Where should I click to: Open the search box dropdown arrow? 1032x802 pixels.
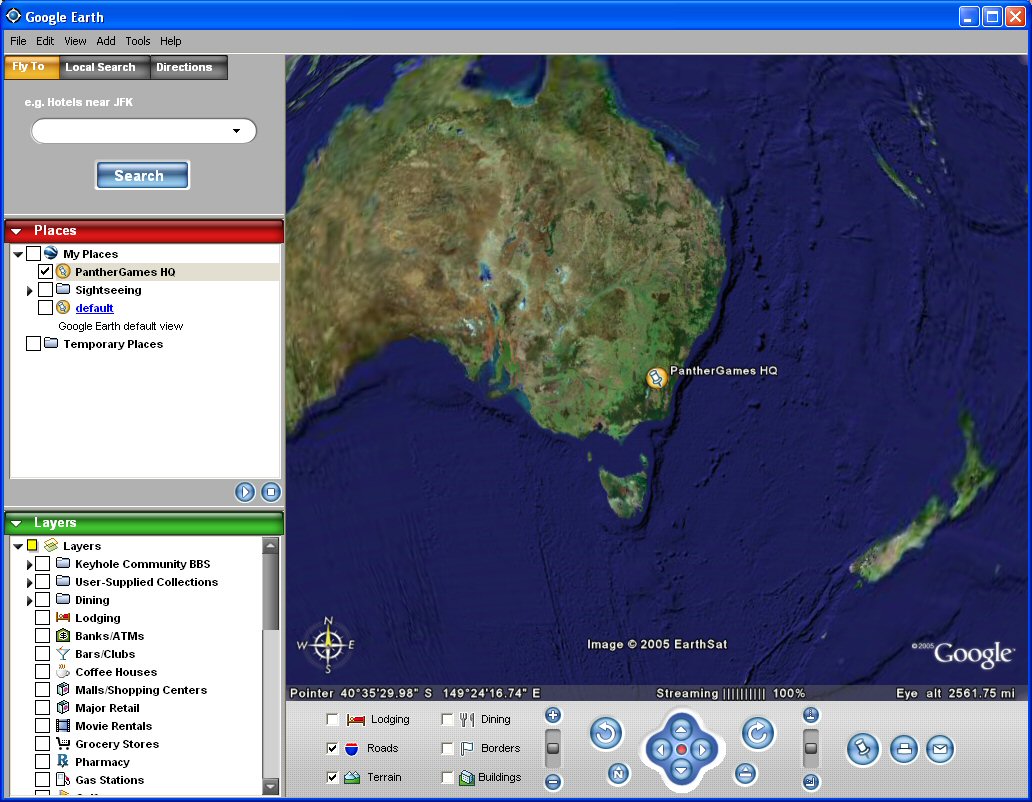(237, 131)
